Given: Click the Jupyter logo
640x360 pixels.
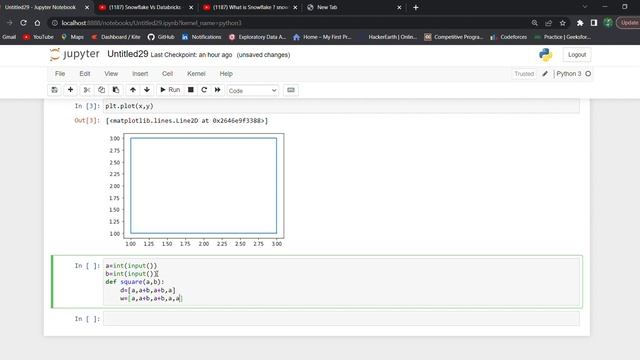Looking at the screenshot, I should click(75, 54).
